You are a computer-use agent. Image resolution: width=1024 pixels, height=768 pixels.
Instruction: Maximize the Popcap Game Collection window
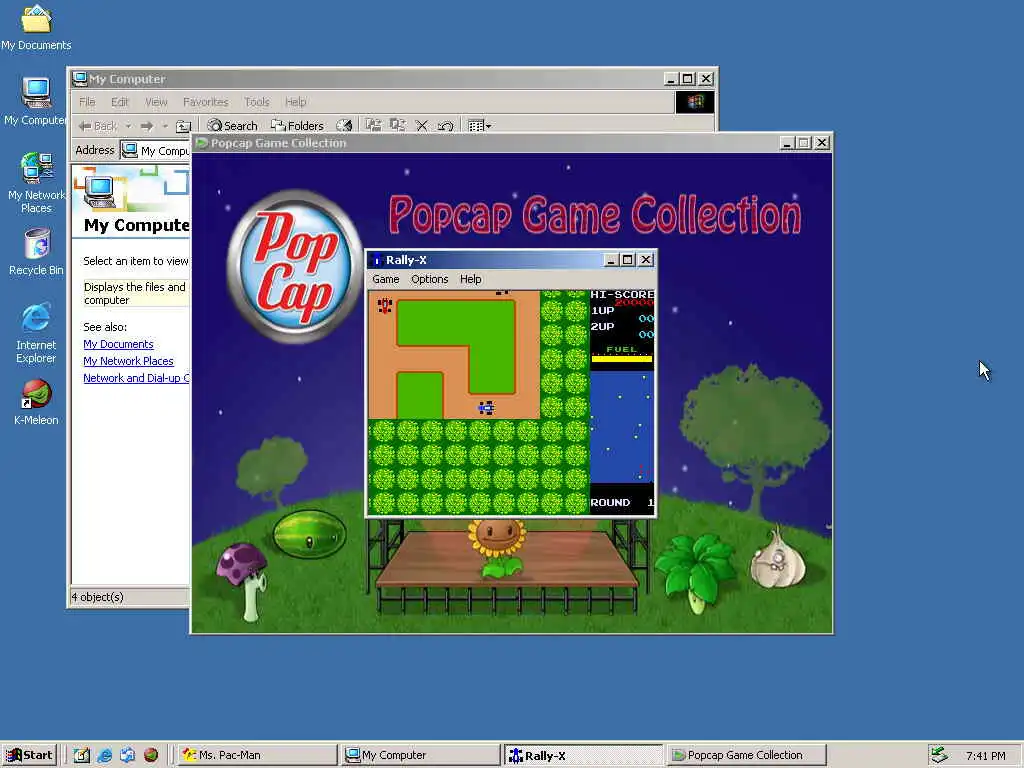(804, 143)
